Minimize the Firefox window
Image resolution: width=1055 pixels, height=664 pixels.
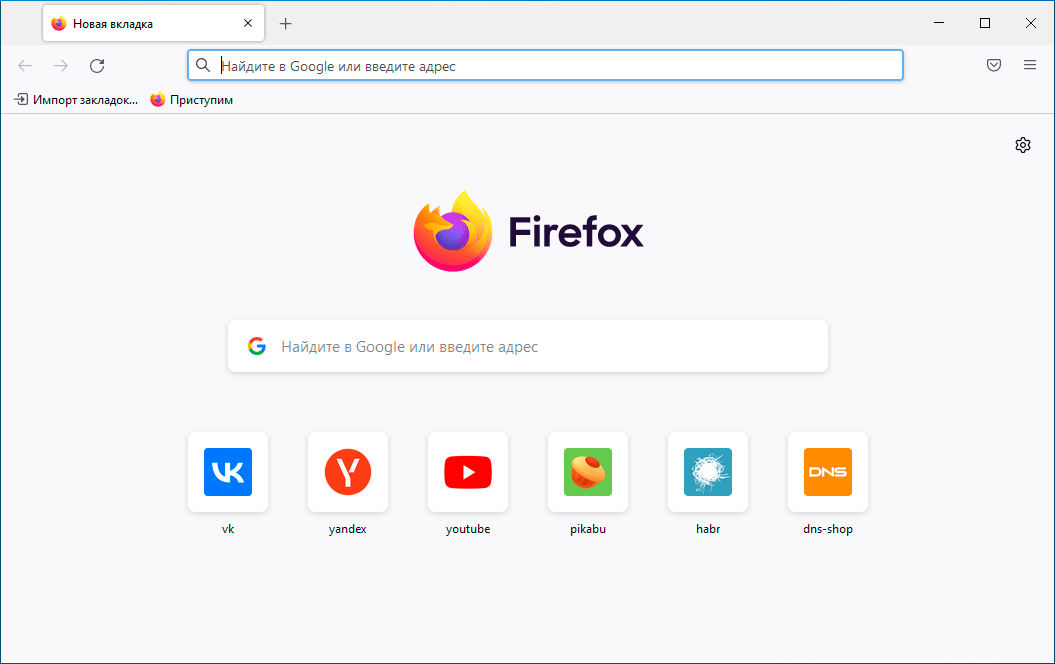tap(939, 23)
